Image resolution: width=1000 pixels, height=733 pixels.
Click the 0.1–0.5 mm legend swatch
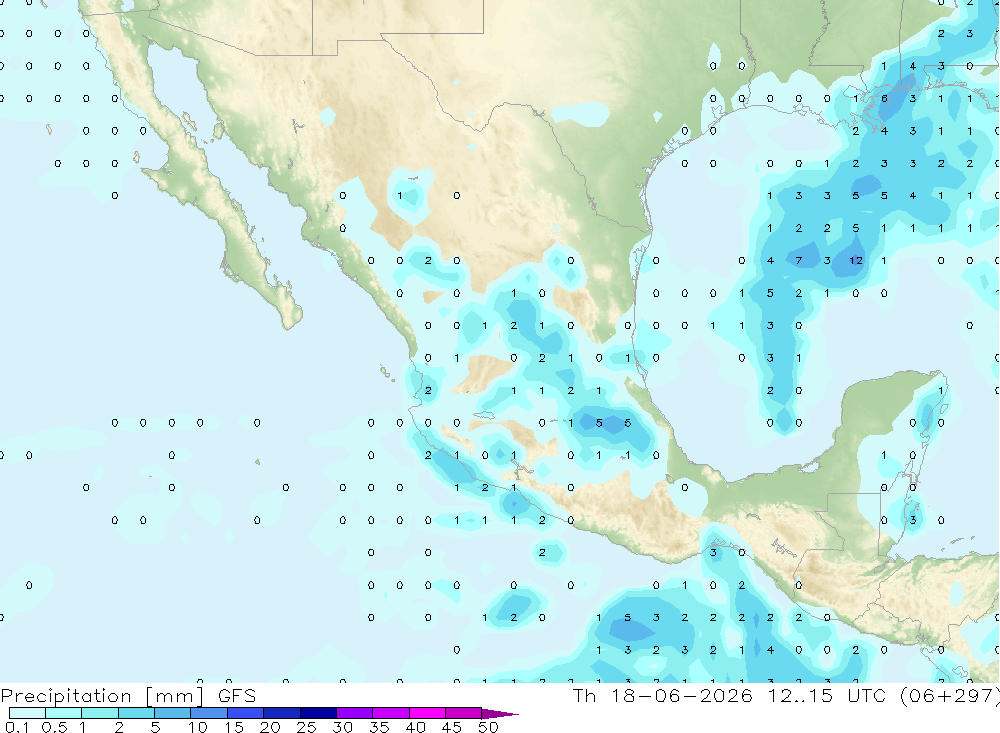coord(27,713)
